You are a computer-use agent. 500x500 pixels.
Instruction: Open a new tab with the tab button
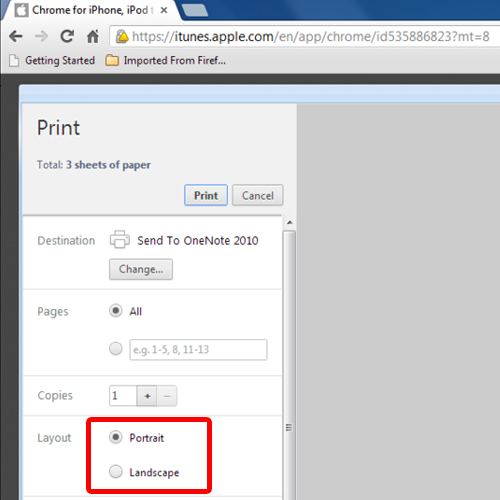point(195,10)
